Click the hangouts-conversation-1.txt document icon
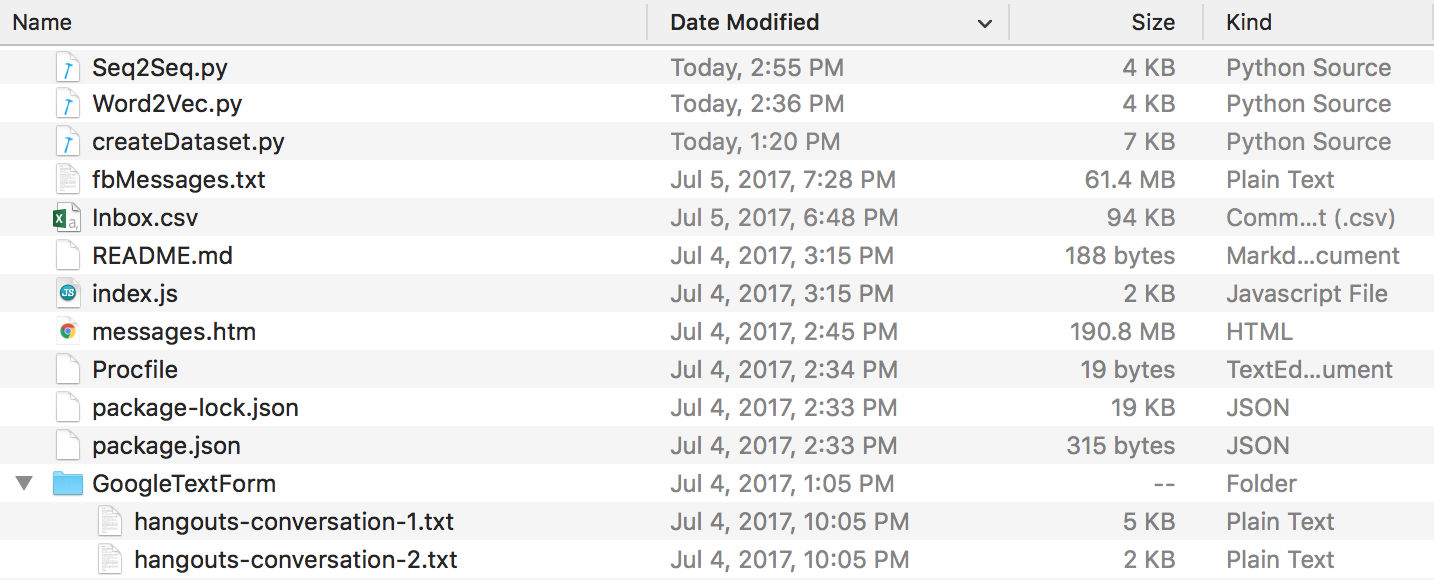 point(110,522)
